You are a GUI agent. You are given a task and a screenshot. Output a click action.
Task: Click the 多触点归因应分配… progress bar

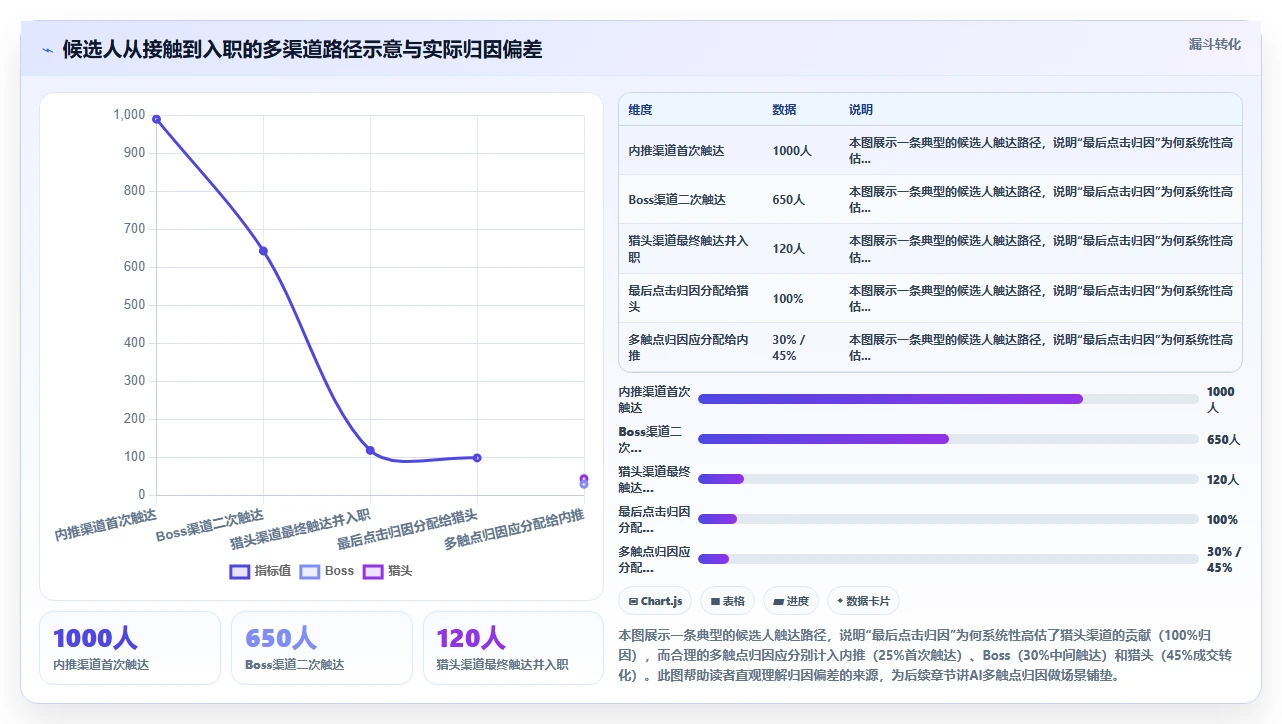948,559
